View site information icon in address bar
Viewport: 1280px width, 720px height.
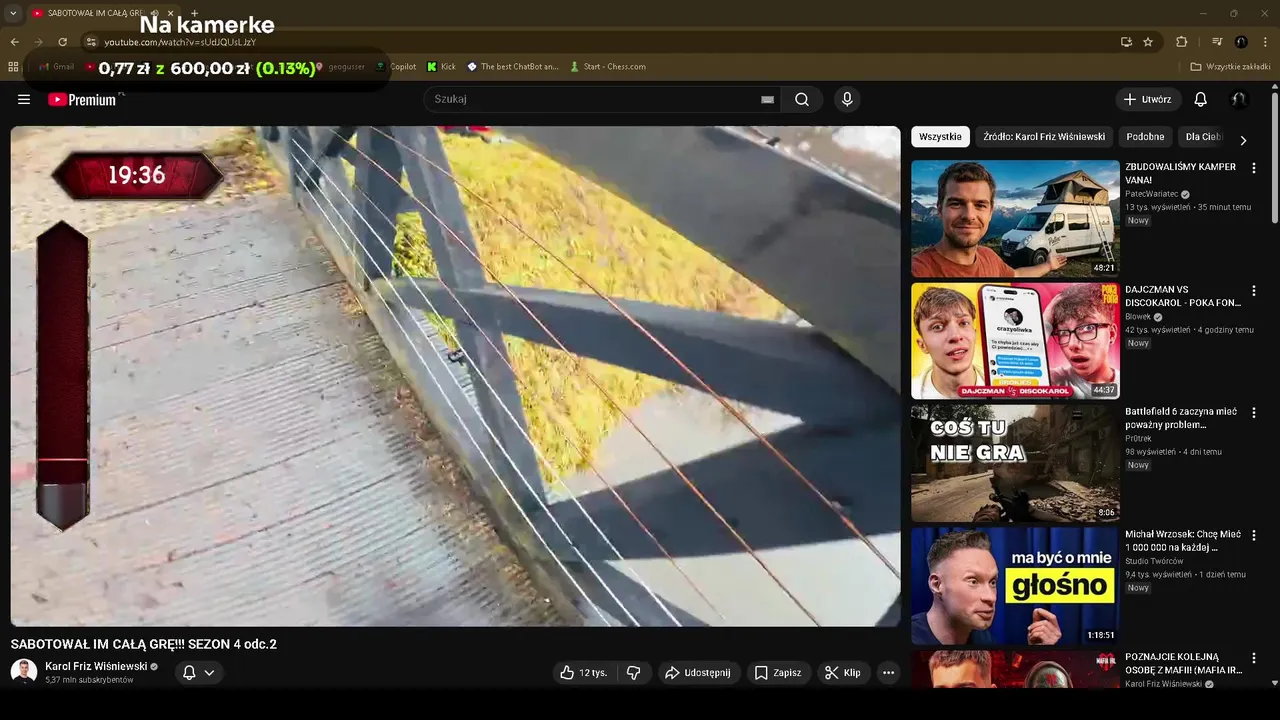click(91, 42)
